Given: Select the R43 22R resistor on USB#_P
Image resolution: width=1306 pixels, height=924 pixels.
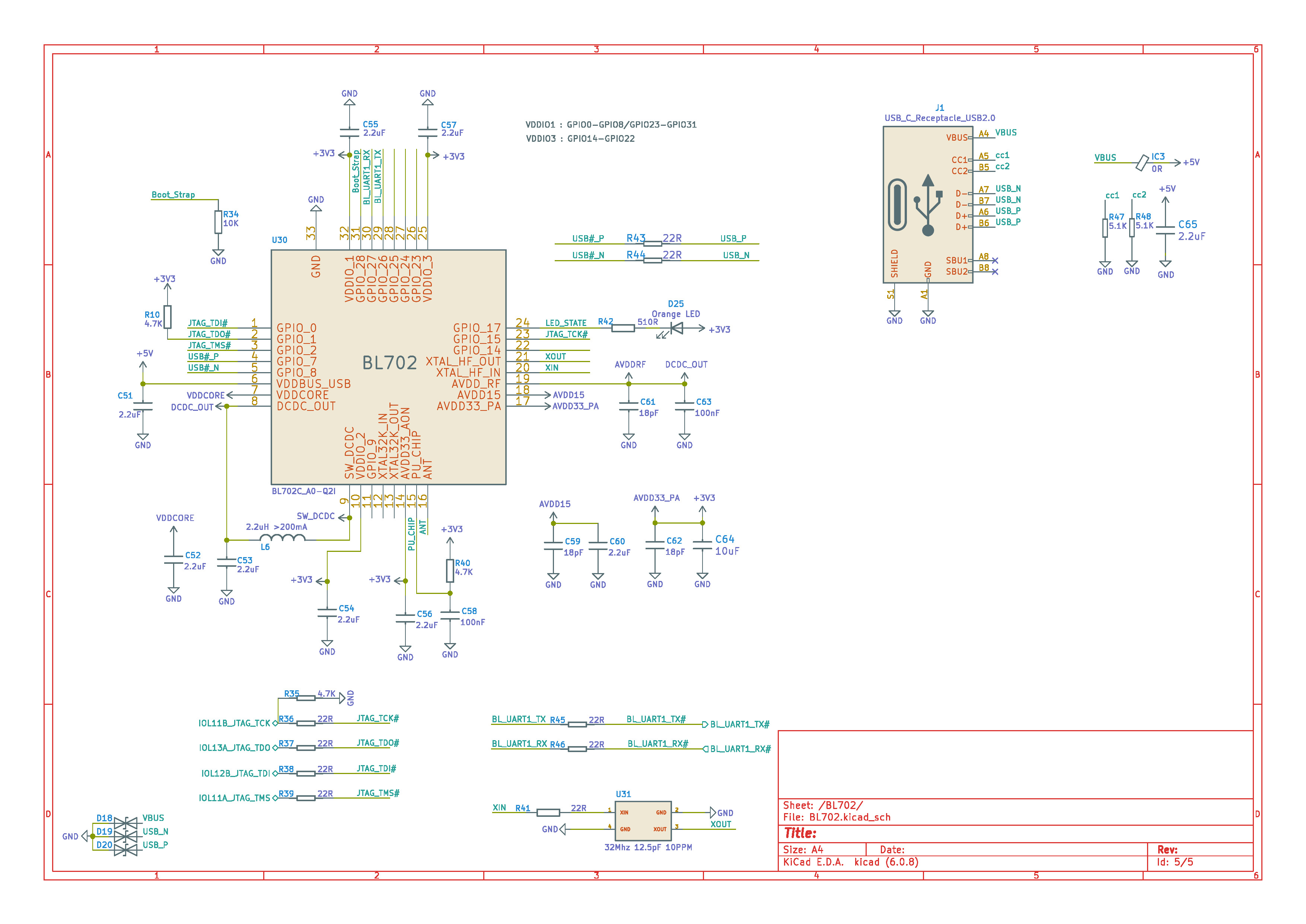Looking at the screenshot, I should pyautogui.click(x=653, y=243).
